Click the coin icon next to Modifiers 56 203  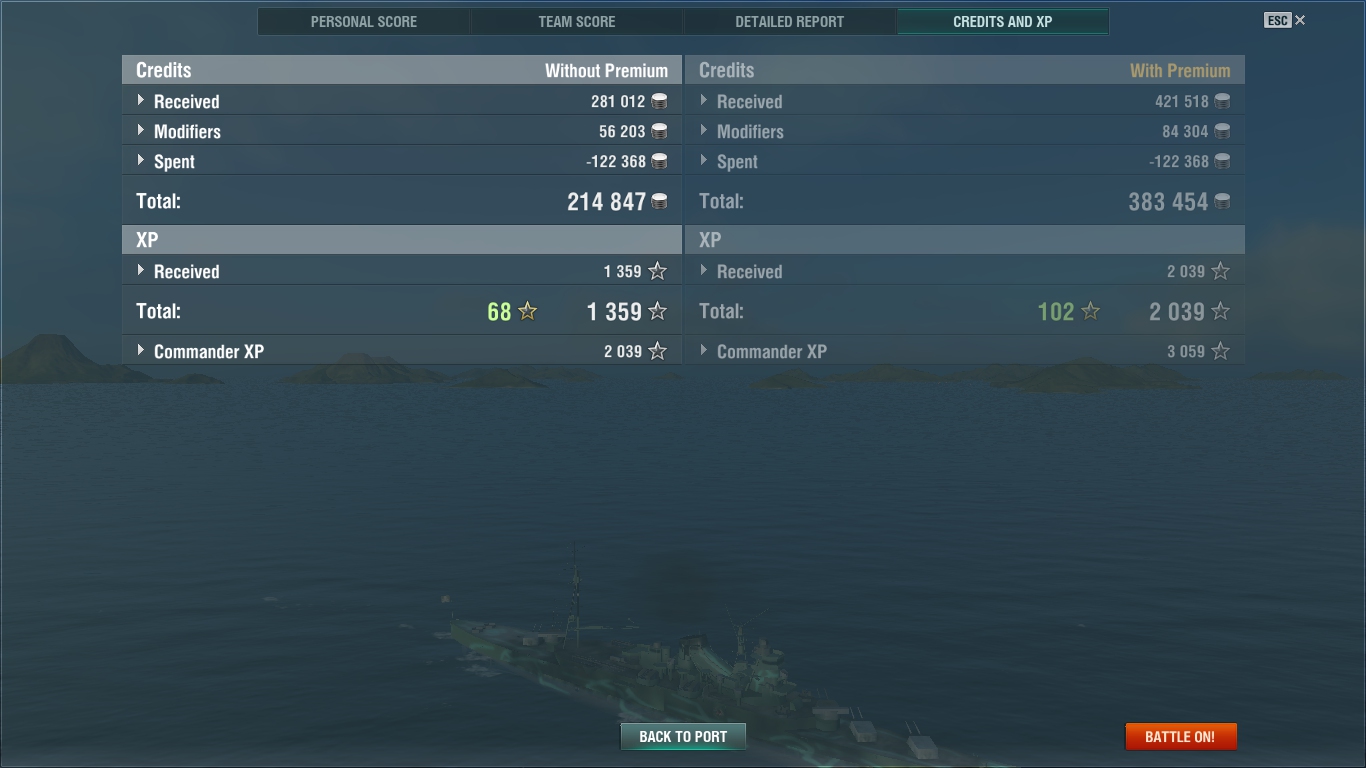tap(659, 131)
